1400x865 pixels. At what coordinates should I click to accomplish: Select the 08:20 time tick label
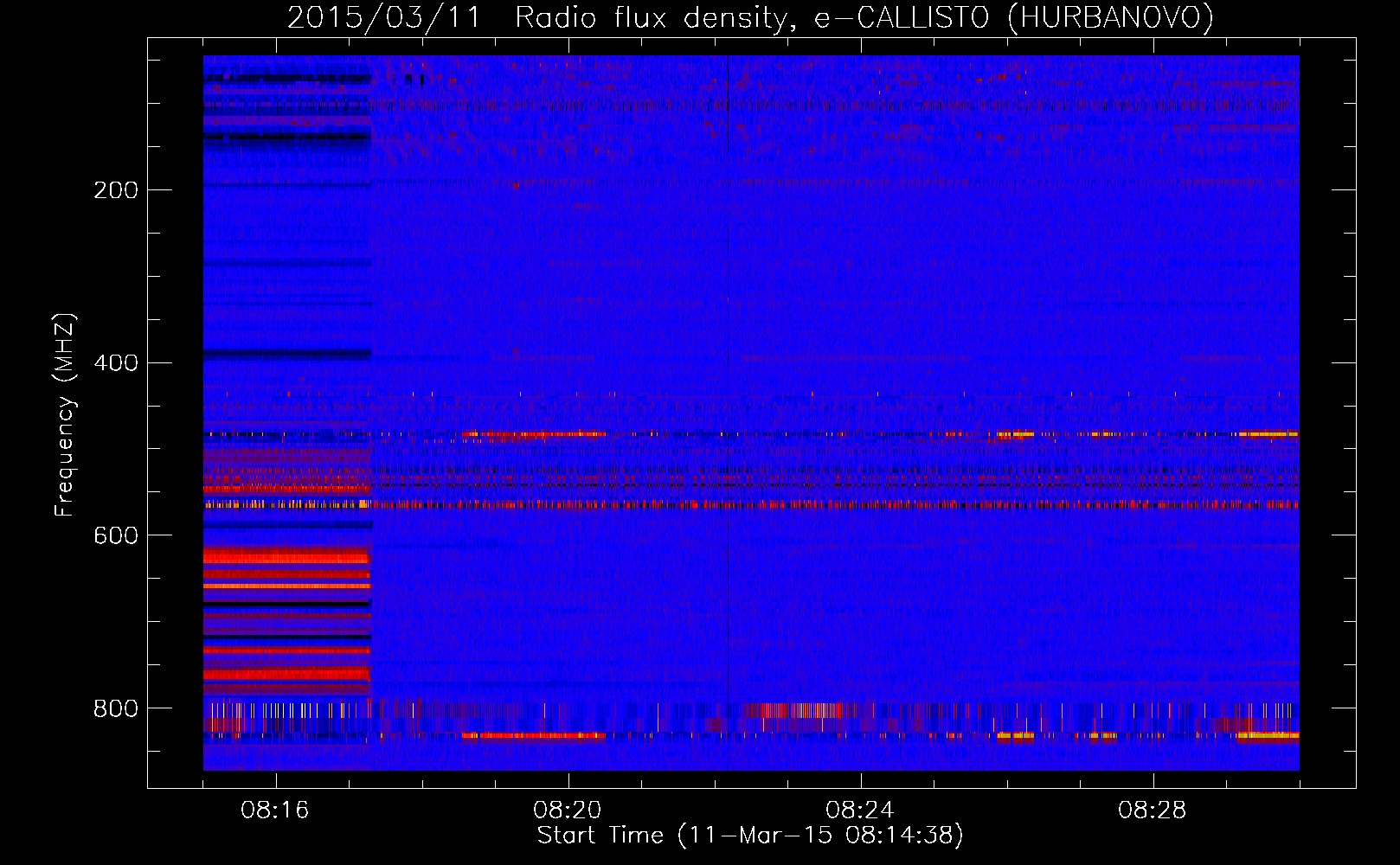(x=568, y=811)
